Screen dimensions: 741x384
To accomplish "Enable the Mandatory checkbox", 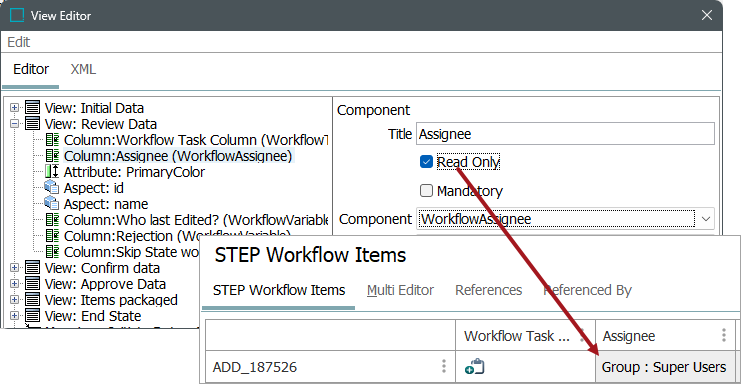I will 426,191.
